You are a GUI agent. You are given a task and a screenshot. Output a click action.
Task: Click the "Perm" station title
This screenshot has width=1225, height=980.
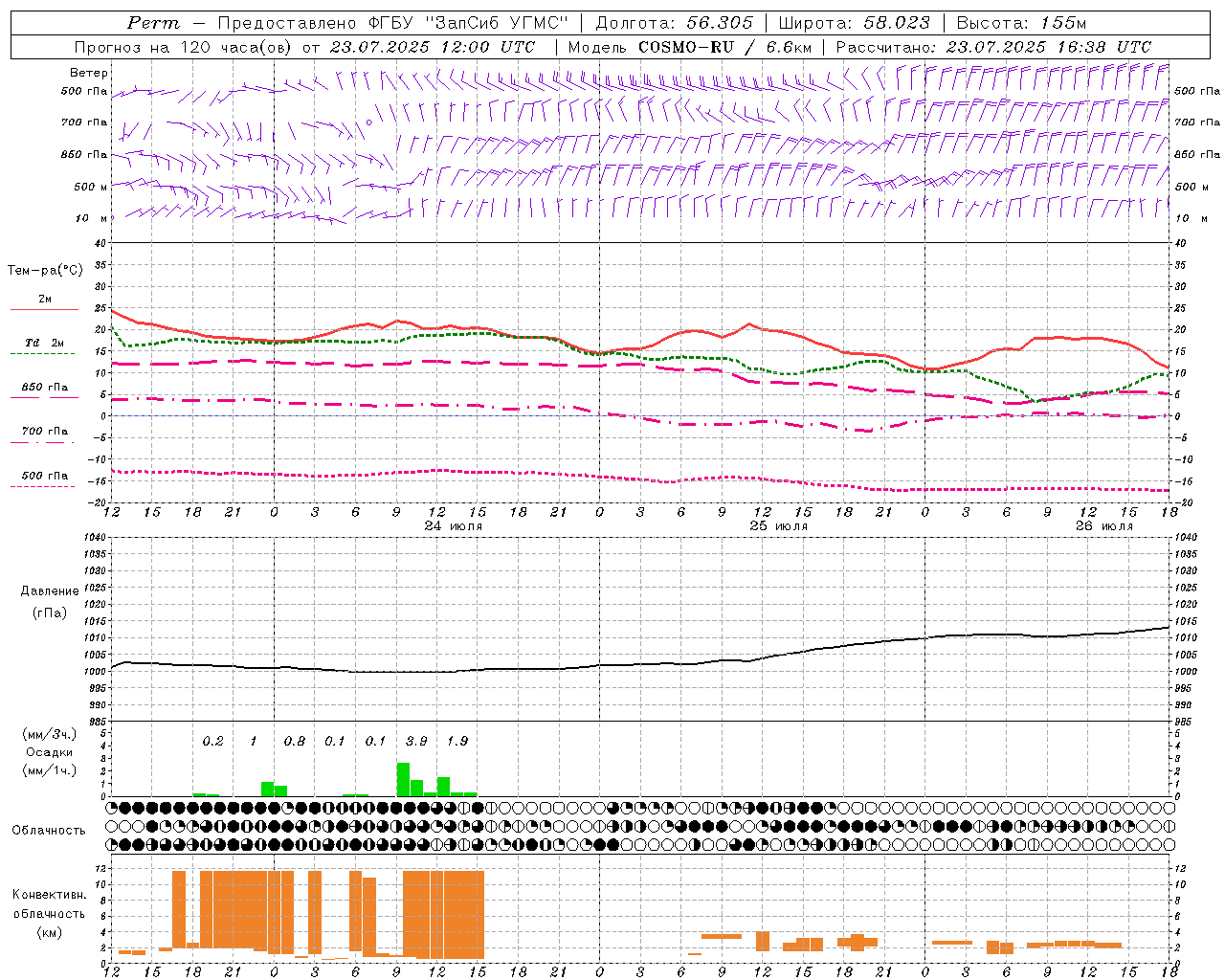[x=153, y=23]
